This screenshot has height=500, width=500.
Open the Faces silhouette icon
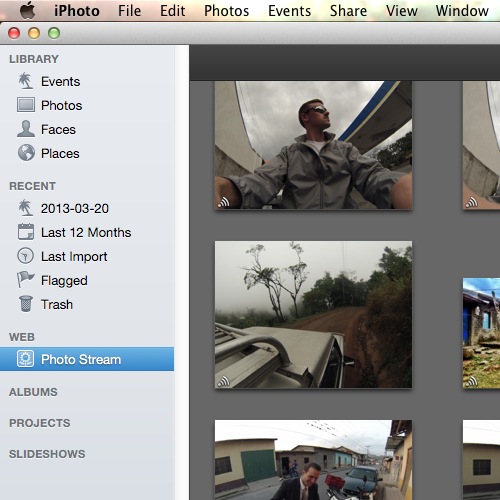26,129
